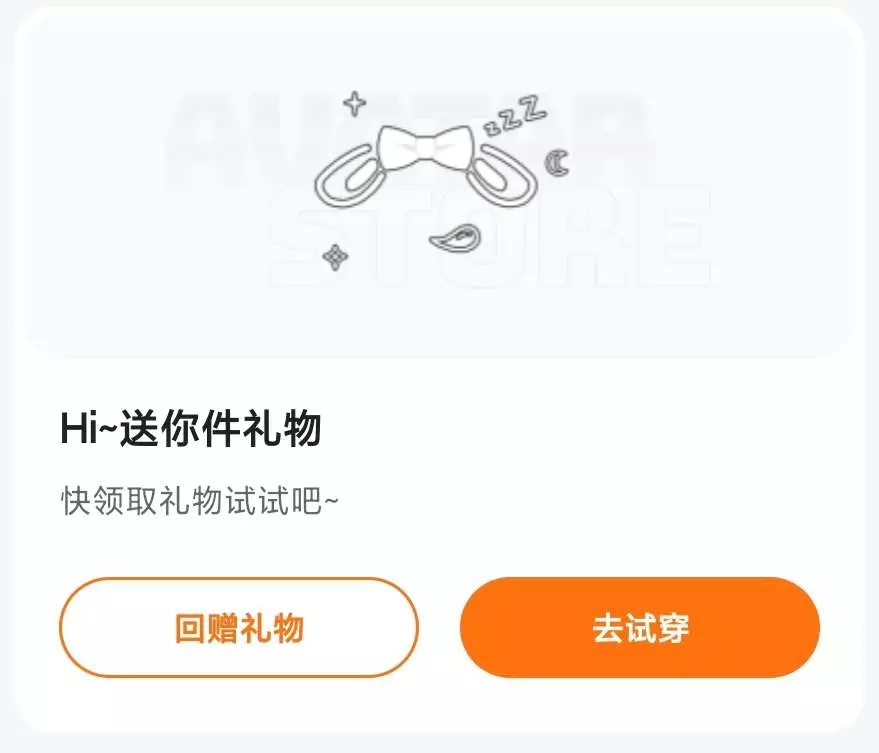Image resolution: width=879 pixels, height=753 pixels.
Task: Click the Hi~ greeting at the title start
Action: click(89, 428)
